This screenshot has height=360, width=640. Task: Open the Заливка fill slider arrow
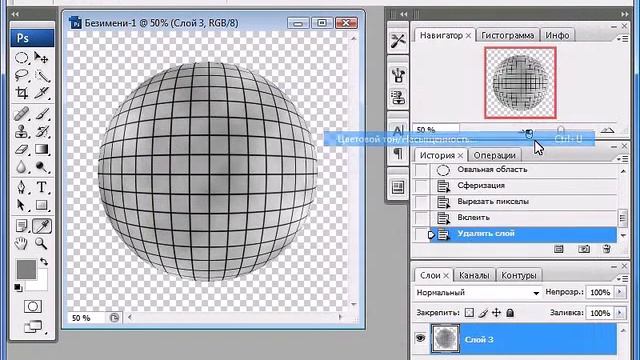620,313
